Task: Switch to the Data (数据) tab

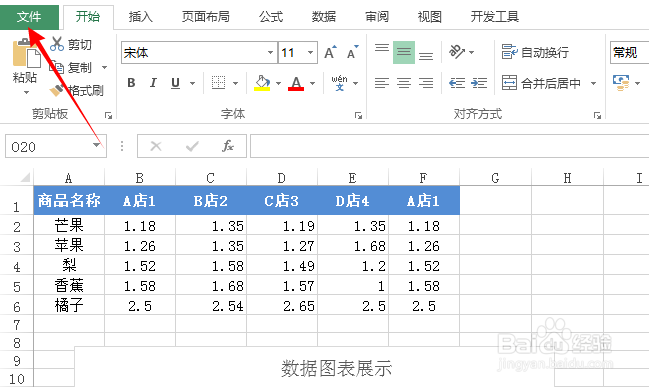Action: (324, 17)
